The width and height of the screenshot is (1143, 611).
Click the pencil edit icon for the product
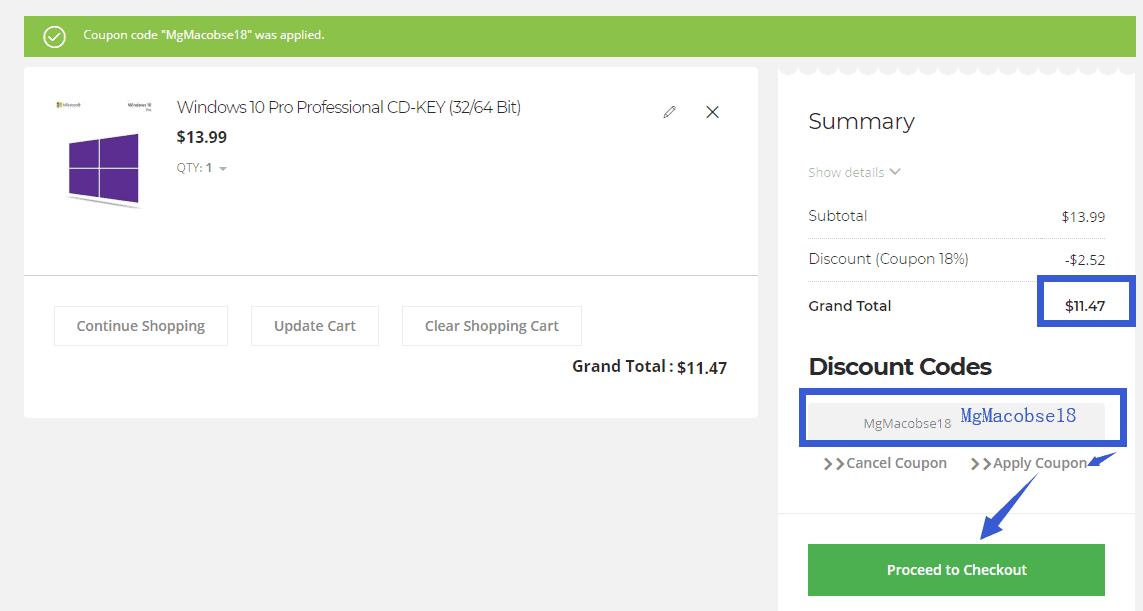click(x=669, y=112)
